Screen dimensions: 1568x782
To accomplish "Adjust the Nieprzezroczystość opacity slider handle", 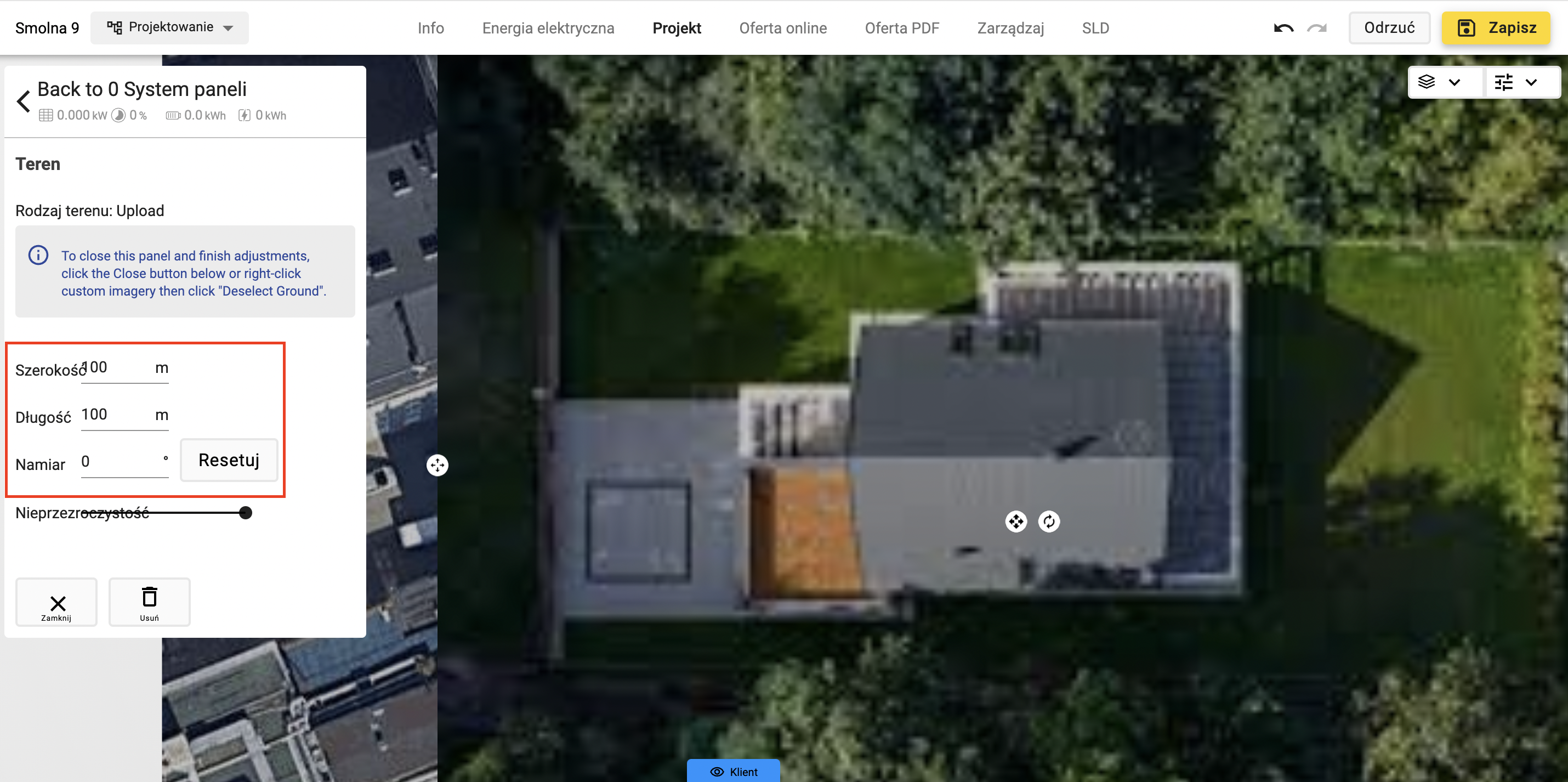I will point(245,513).
